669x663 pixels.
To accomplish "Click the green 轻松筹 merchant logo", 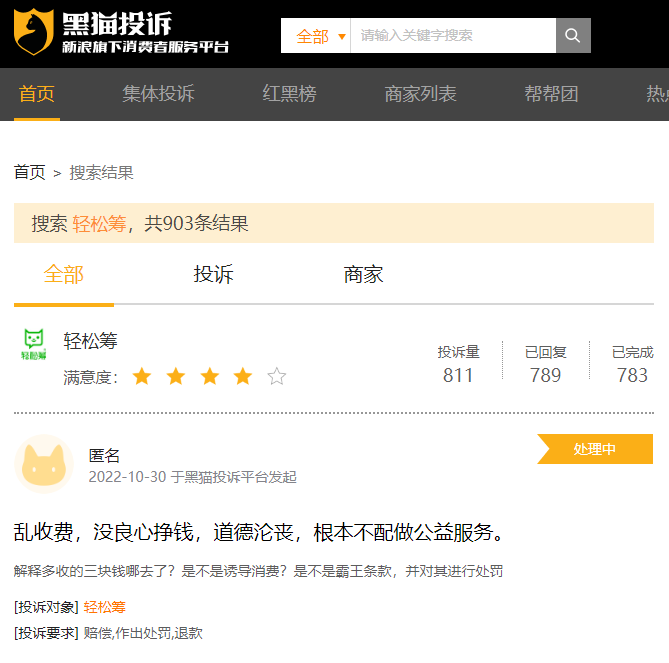I will pos(34,344).
